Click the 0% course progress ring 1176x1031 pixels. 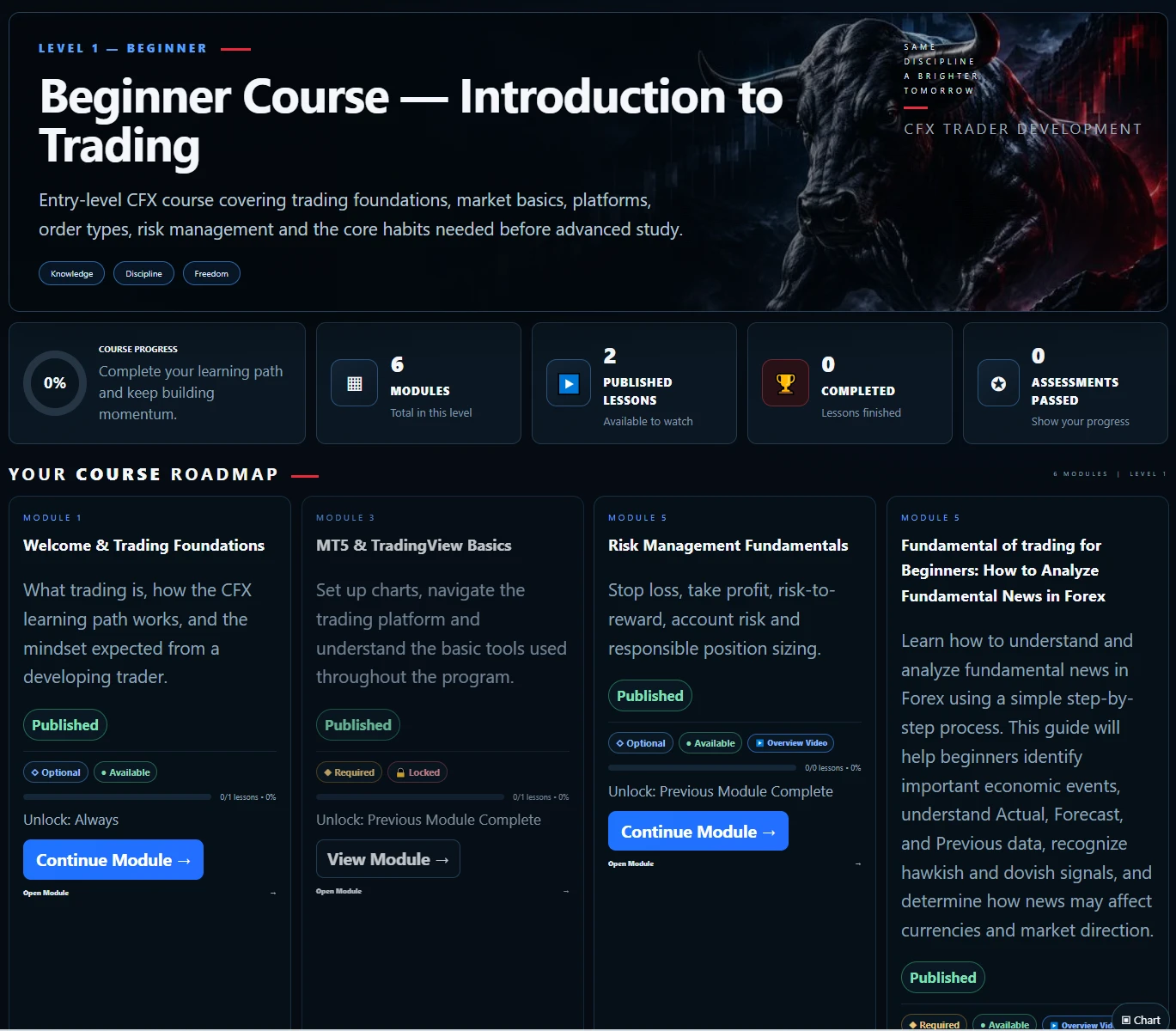[x=55, y=383]
